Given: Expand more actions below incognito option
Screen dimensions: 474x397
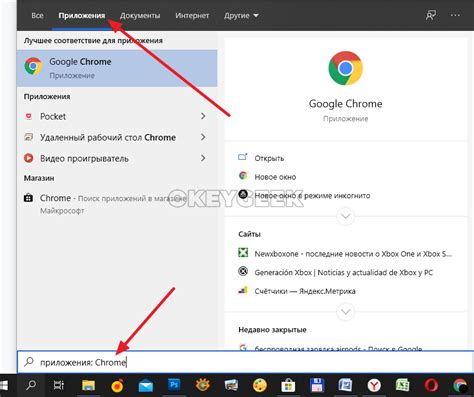Looking at the screenshot, I should tap(346, 216).
